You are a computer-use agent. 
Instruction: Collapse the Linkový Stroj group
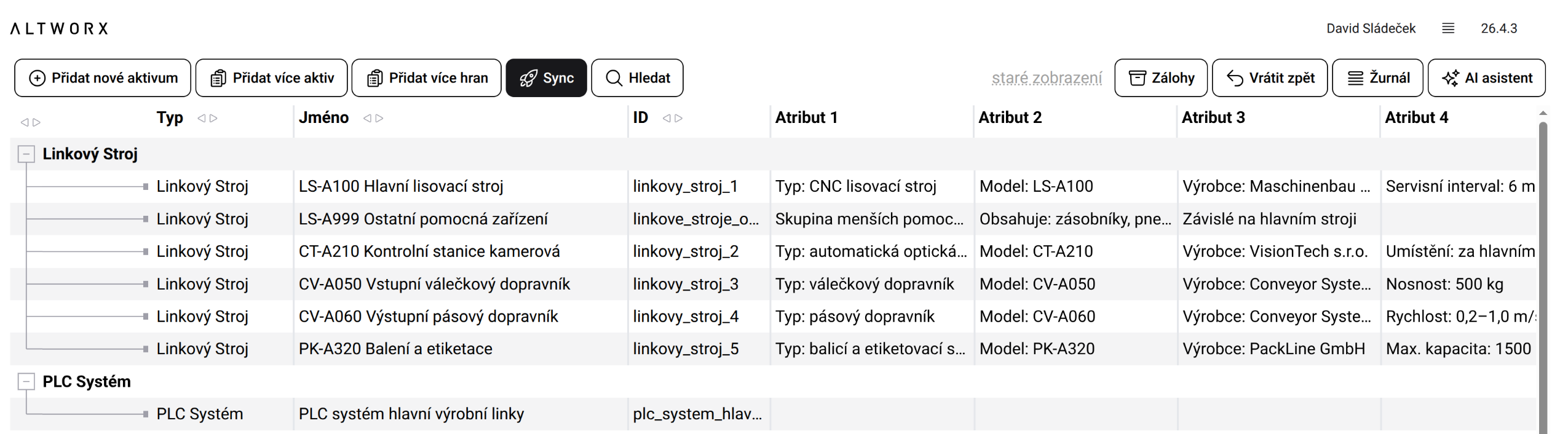pos(26,154)
